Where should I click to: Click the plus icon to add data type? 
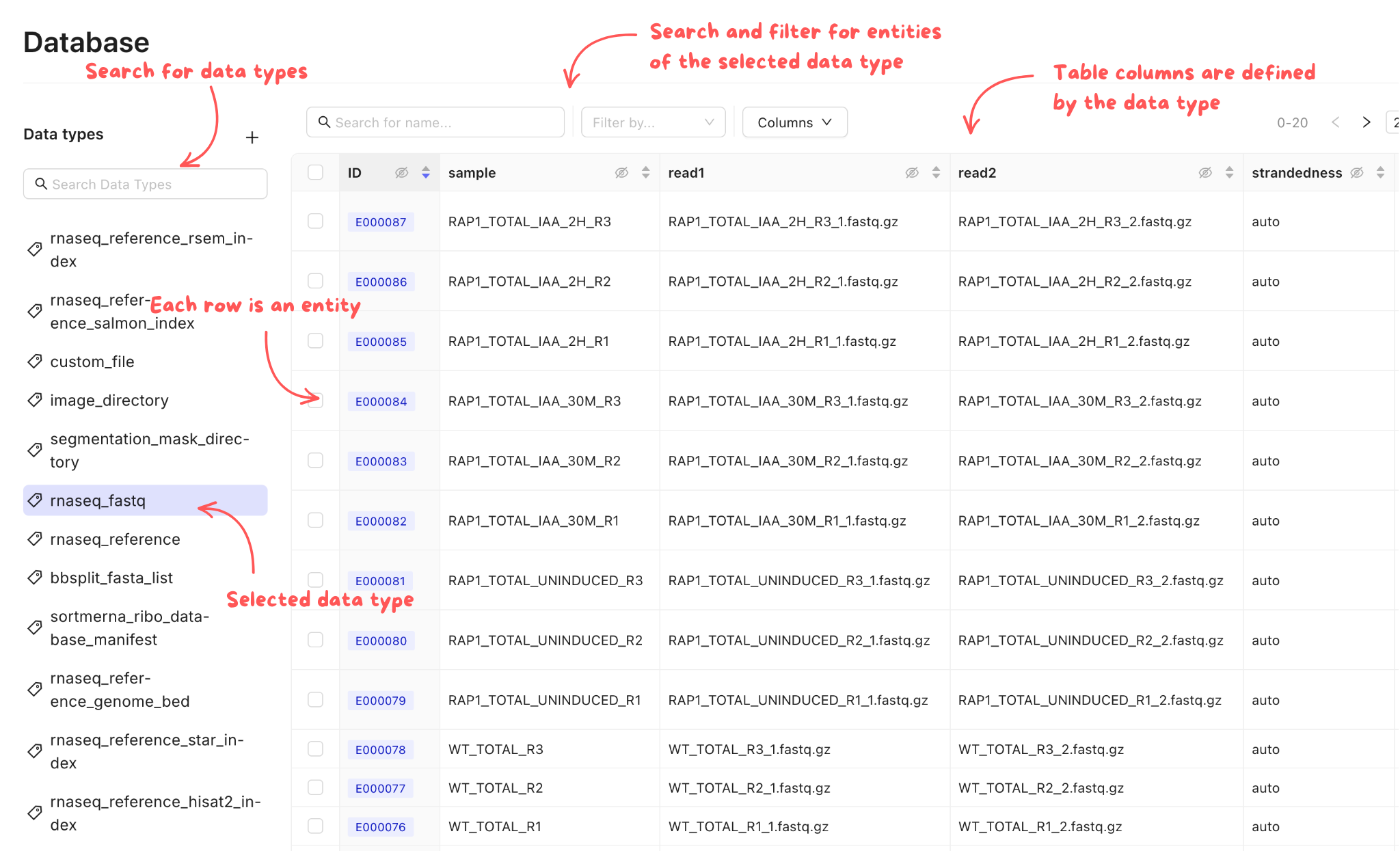252,137
